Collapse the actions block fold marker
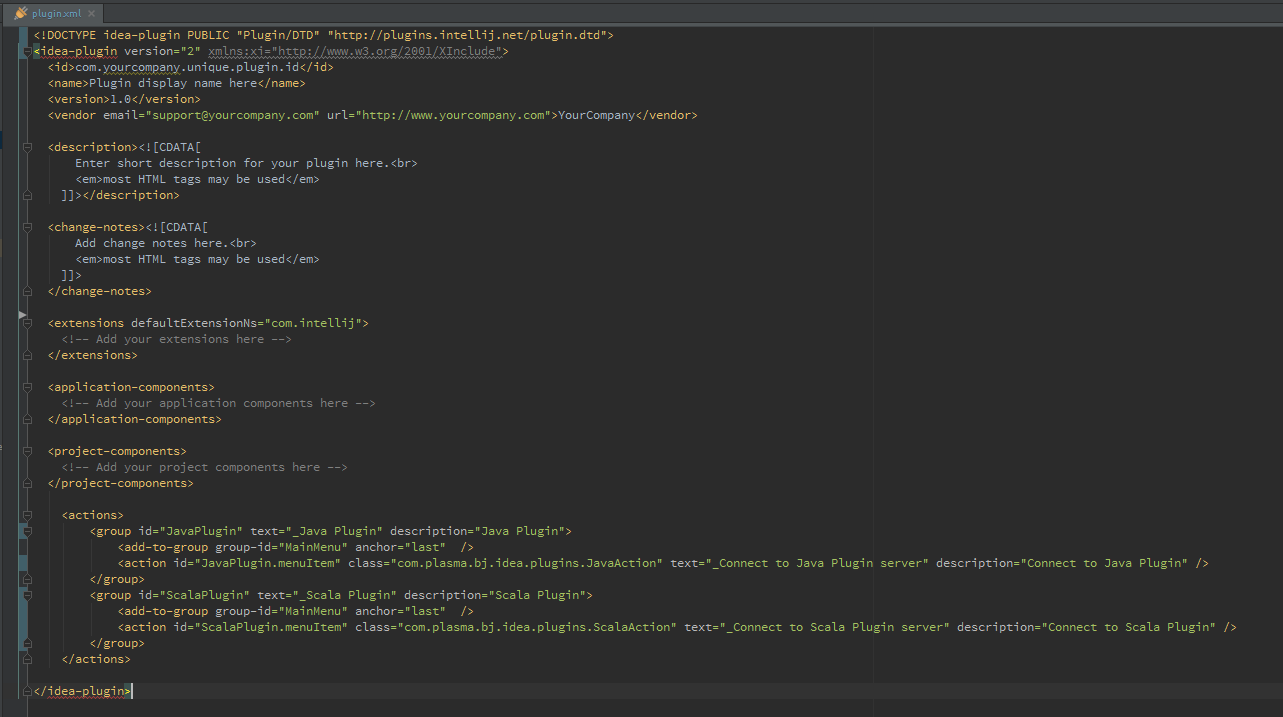 point(27,515)
